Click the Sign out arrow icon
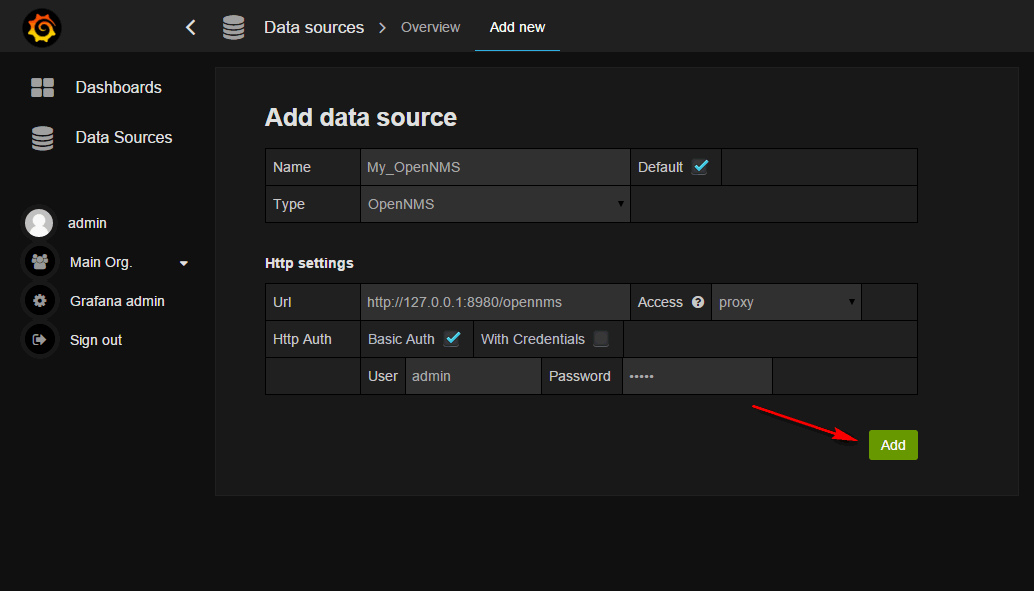1034x591 pixels. (x=40, y=340)
